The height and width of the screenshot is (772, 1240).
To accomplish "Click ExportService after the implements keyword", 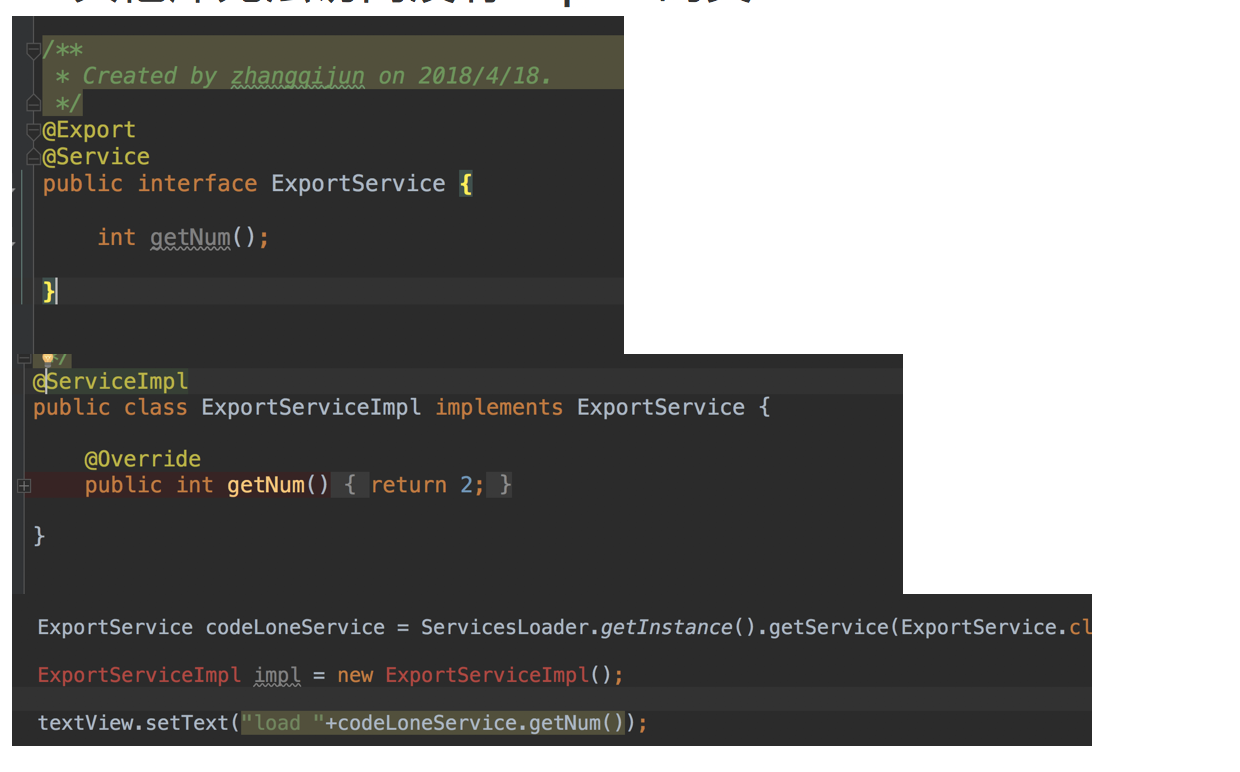I will (x=661, y=408).
